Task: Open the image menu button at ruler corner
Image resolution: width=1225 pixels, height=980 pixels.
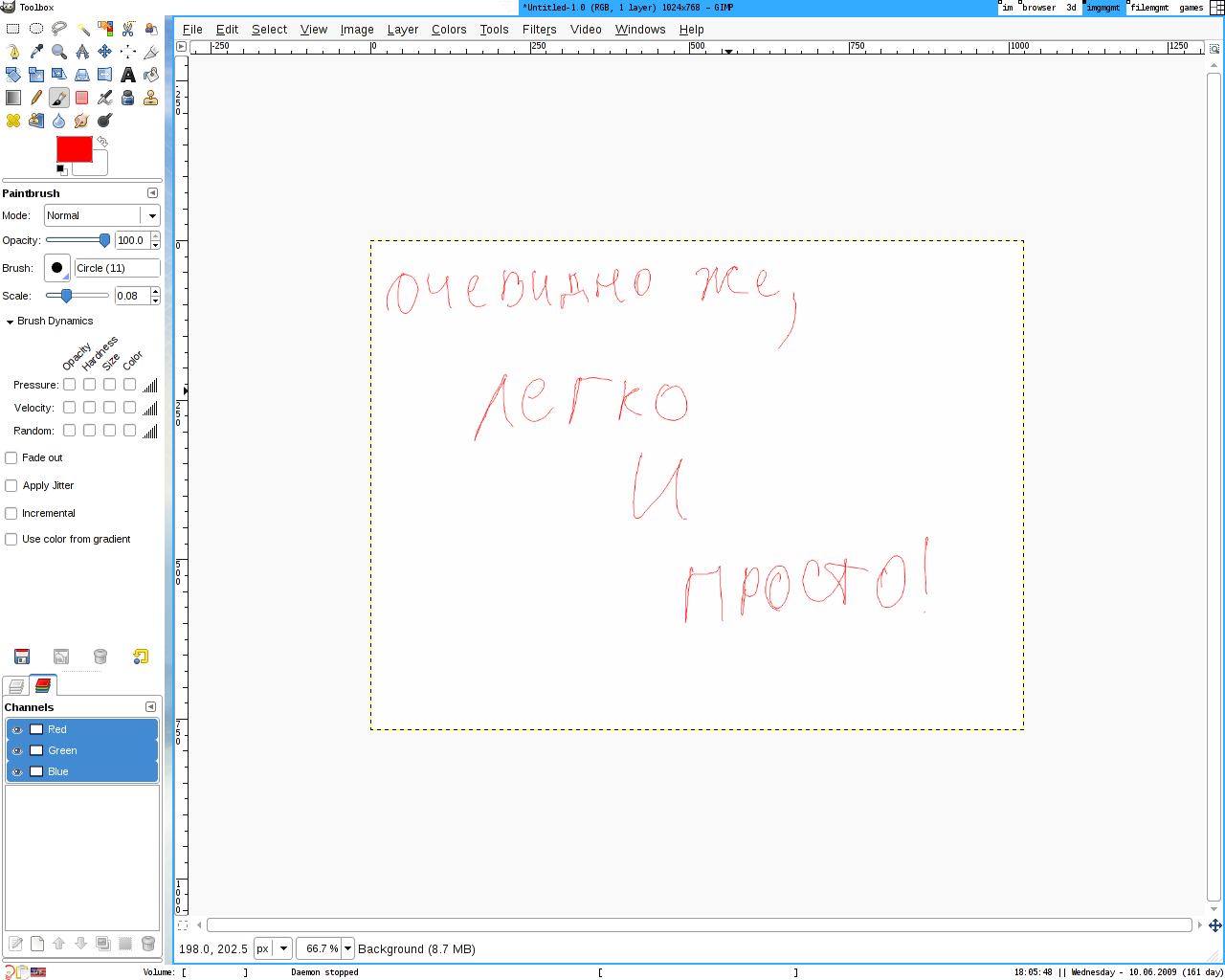Action: click(x=182, y=46)
